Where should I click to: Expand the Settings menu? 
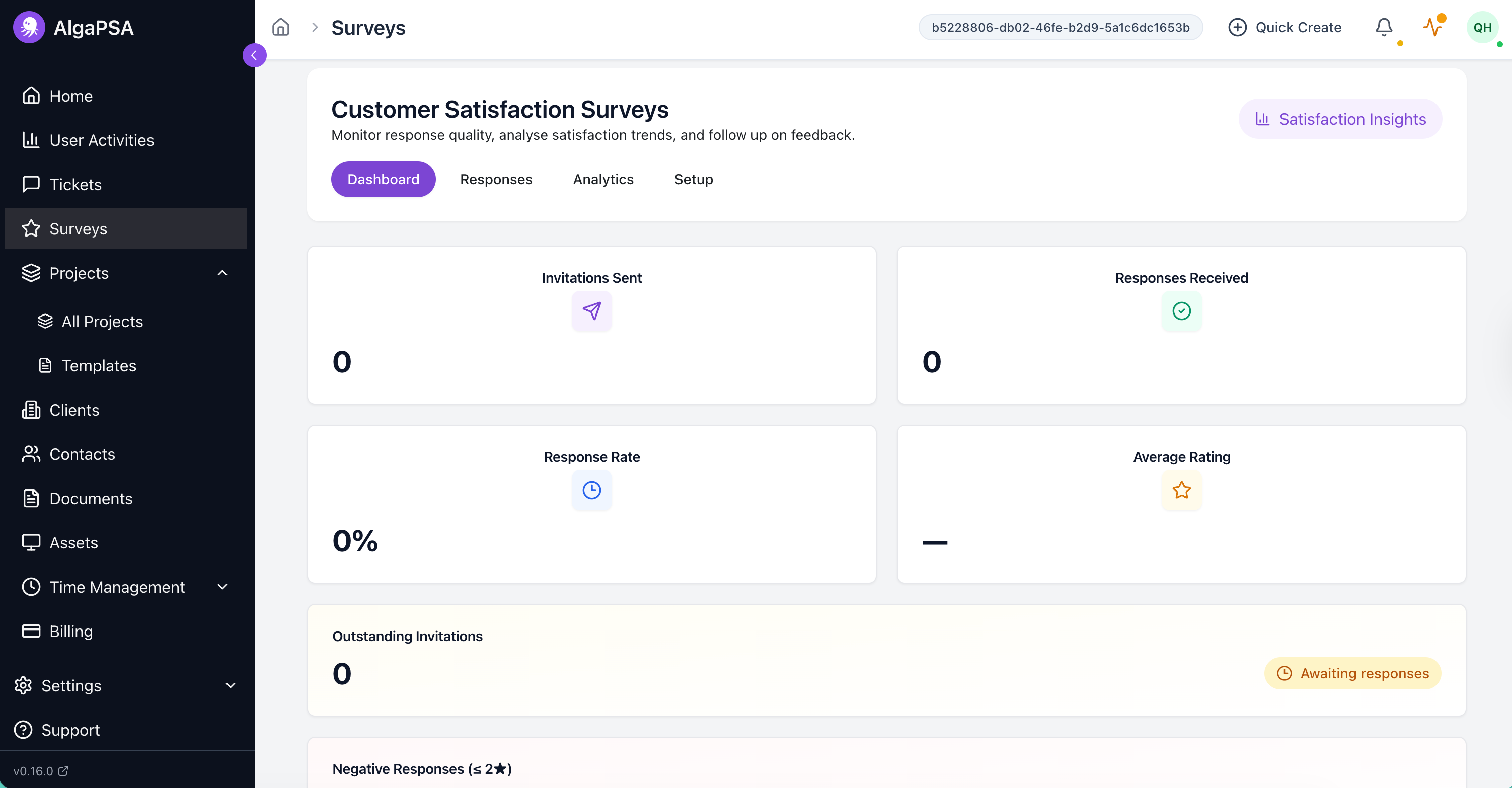[230, 685]
